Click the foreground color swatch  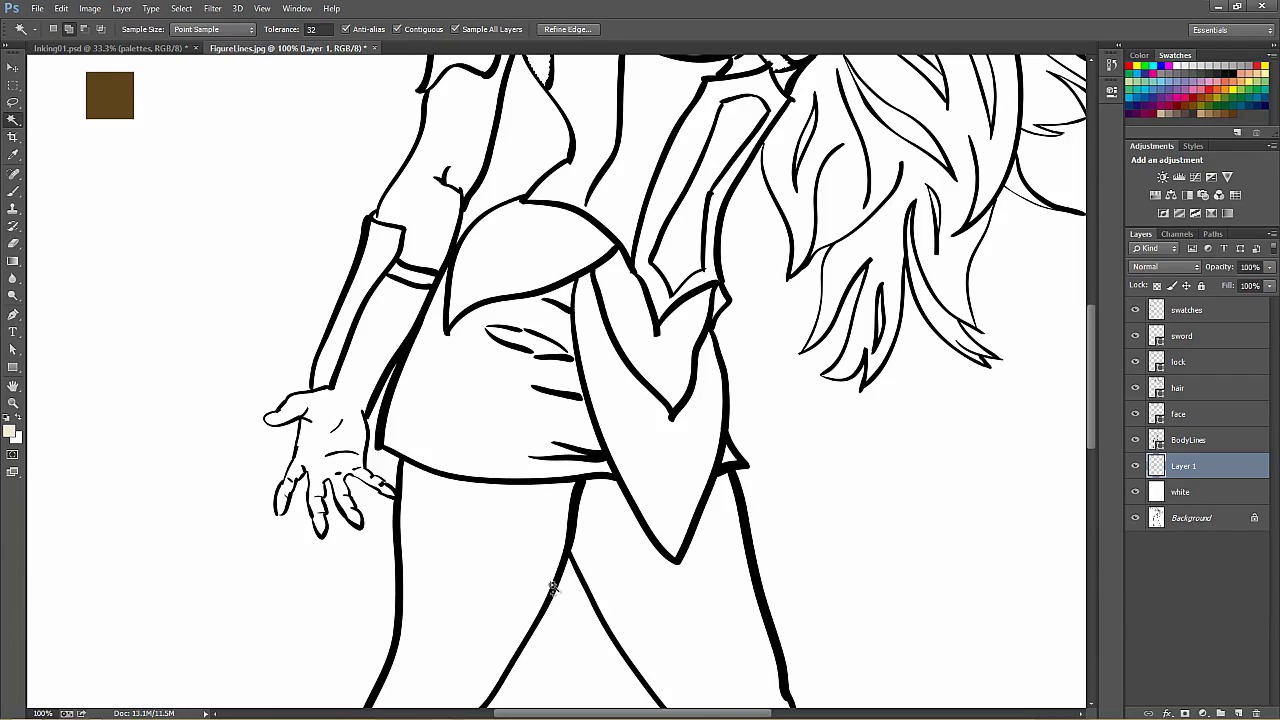pyautogui.click(x=9, y=429)
